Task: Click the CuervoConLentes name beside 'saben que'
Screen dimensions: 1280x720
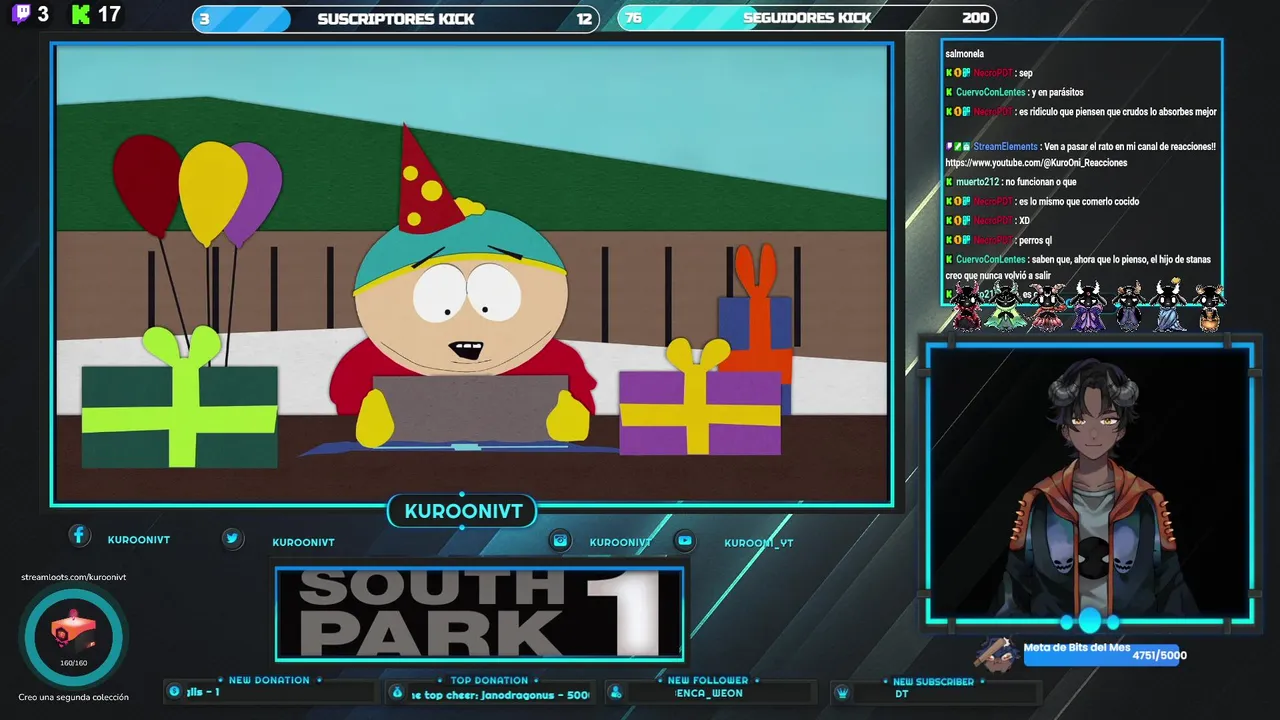Action: click(x=990, y=259)
